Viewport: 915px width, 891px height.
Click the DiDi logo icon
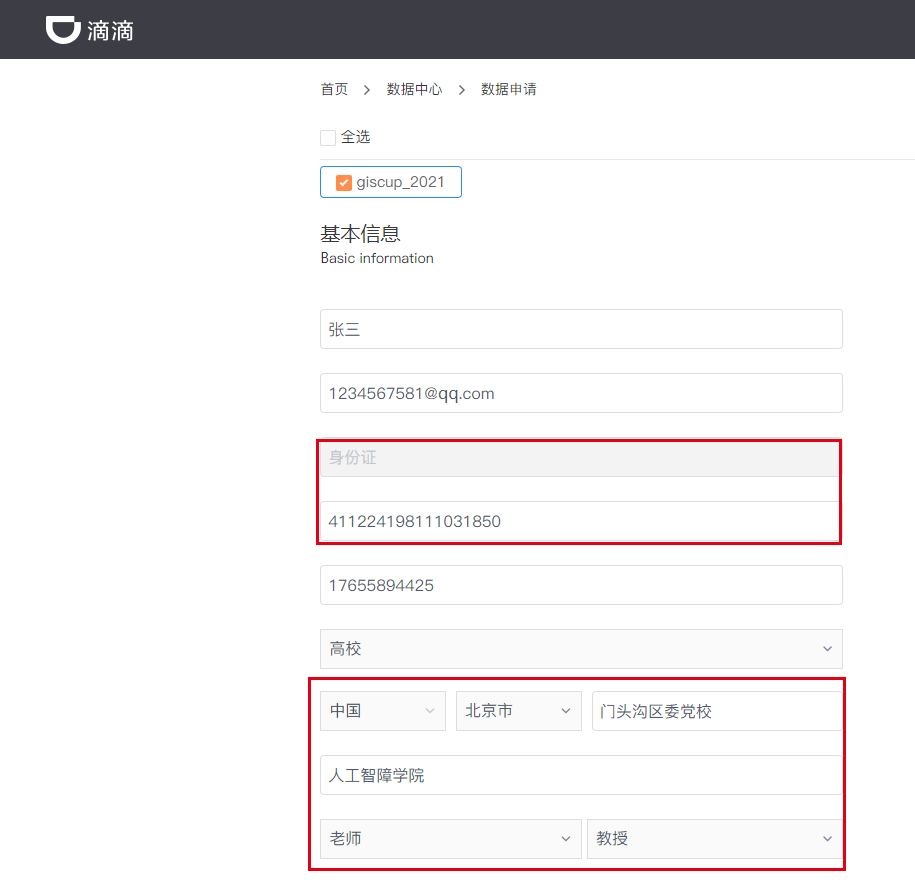(x=63, y=30)
